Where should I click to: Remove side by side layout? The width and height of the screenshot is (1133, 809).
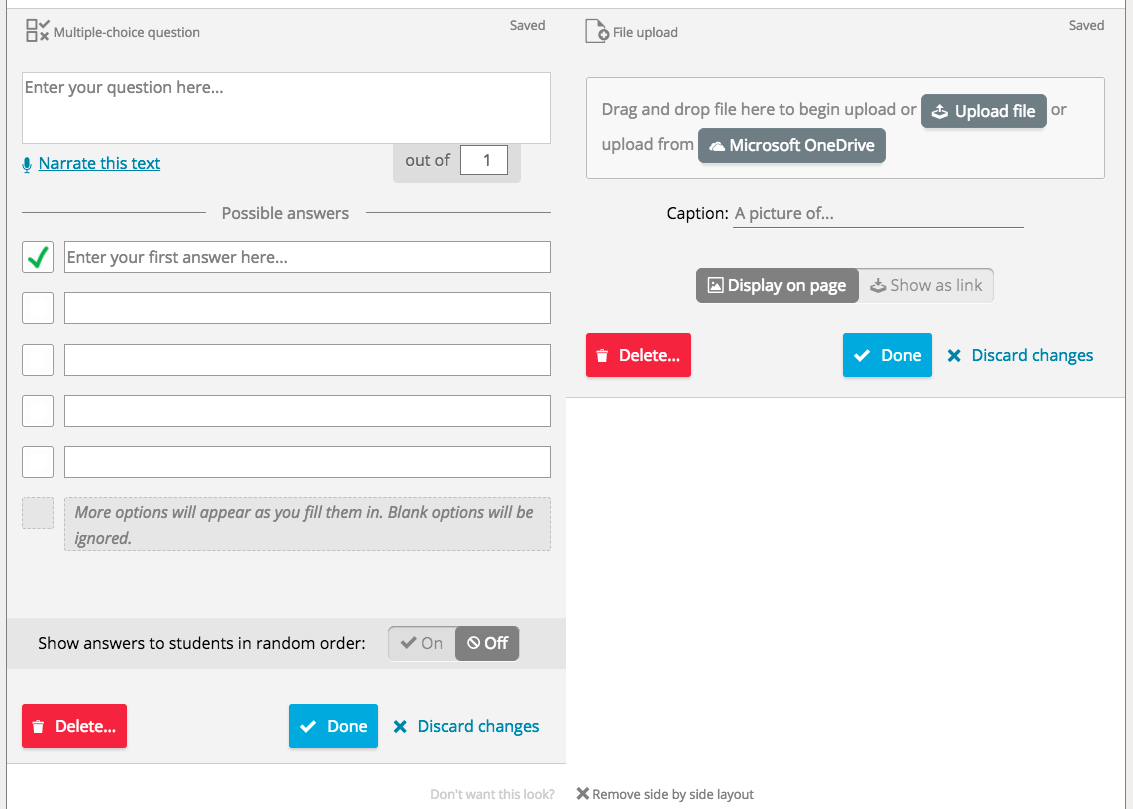tap(665, 795)
